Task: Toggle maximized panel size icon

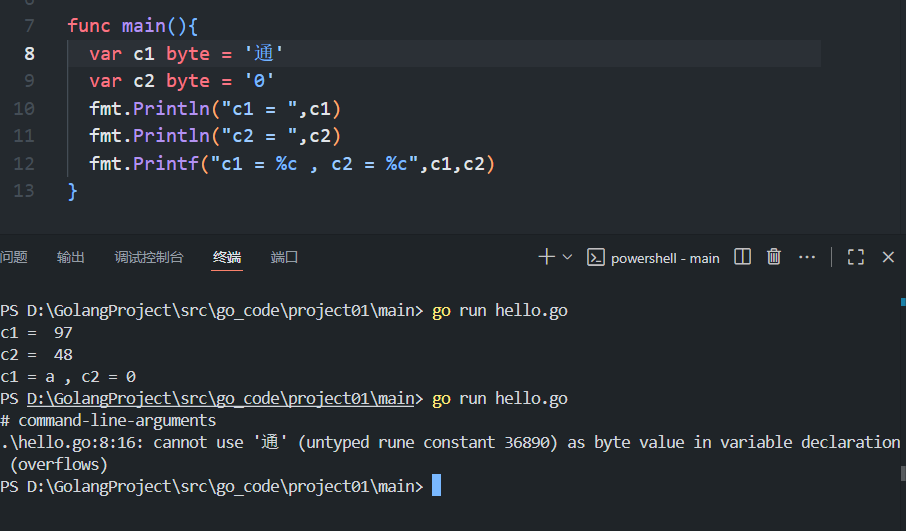Action: (855, 257)
